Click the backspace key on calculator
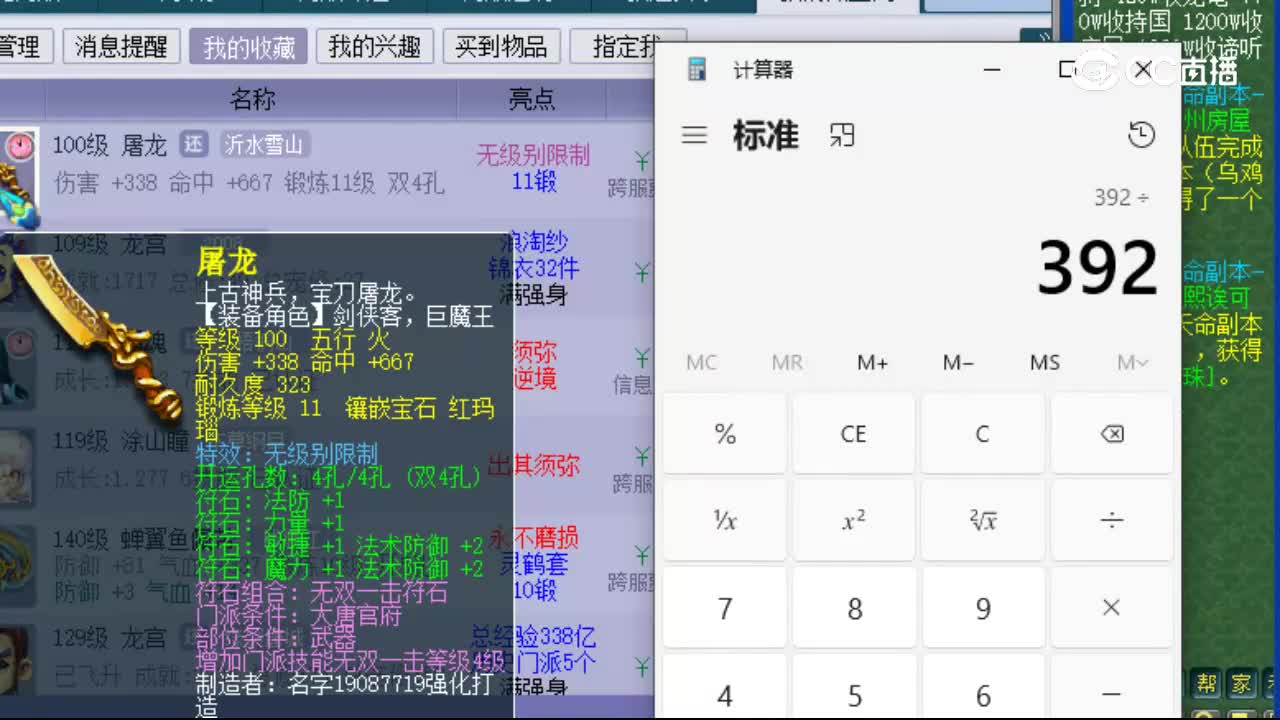 [x=1111, y=433]
